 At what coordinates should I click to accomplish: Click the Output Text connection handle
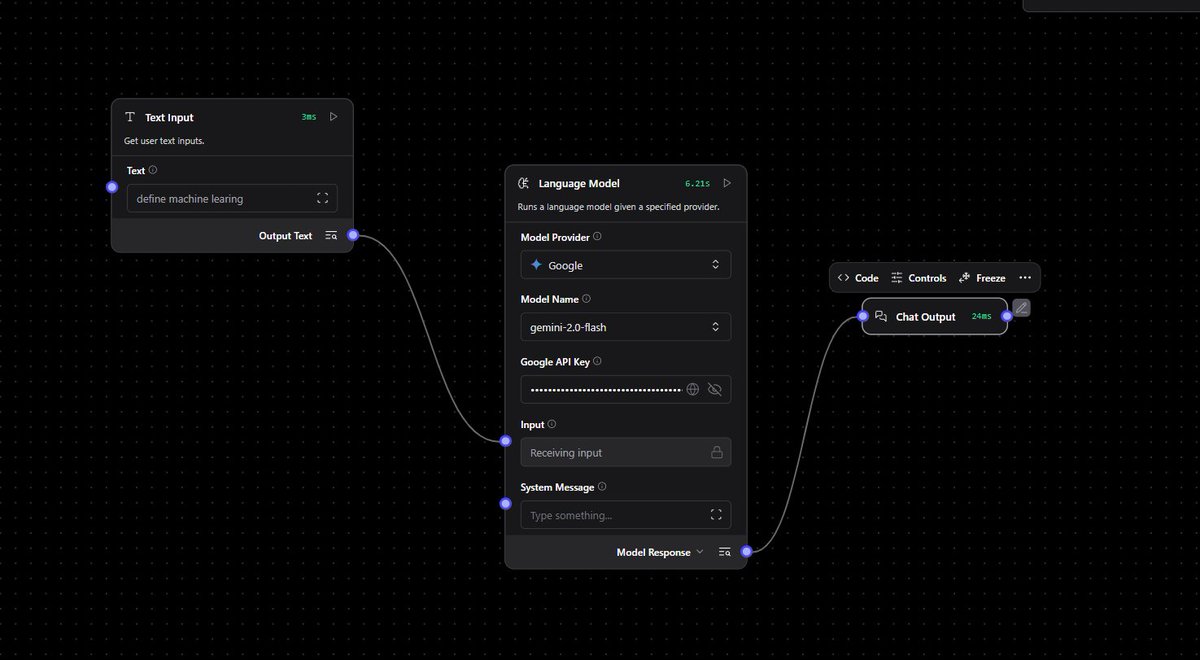[353, 235]
